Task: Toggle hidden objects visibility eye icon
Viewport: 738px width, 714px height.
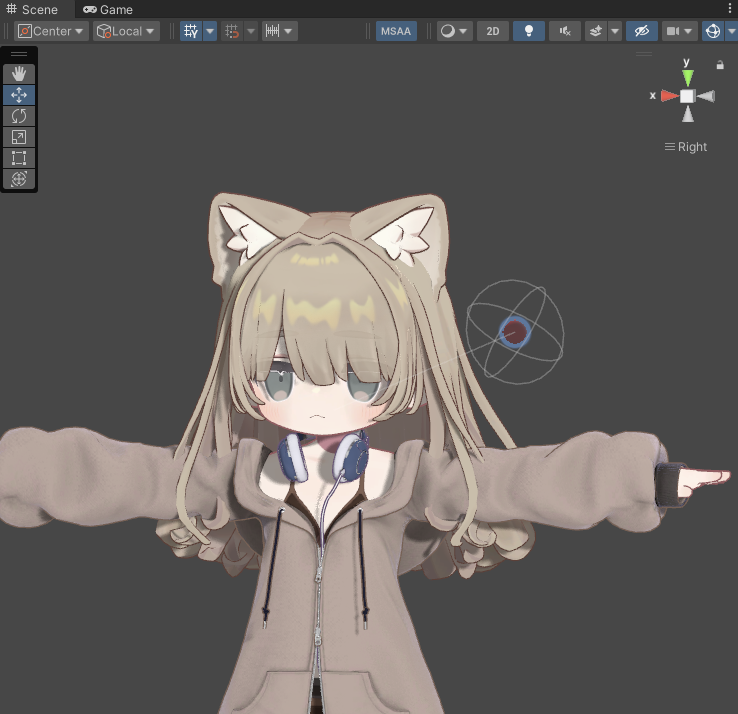Action: [x=642, y=31]
